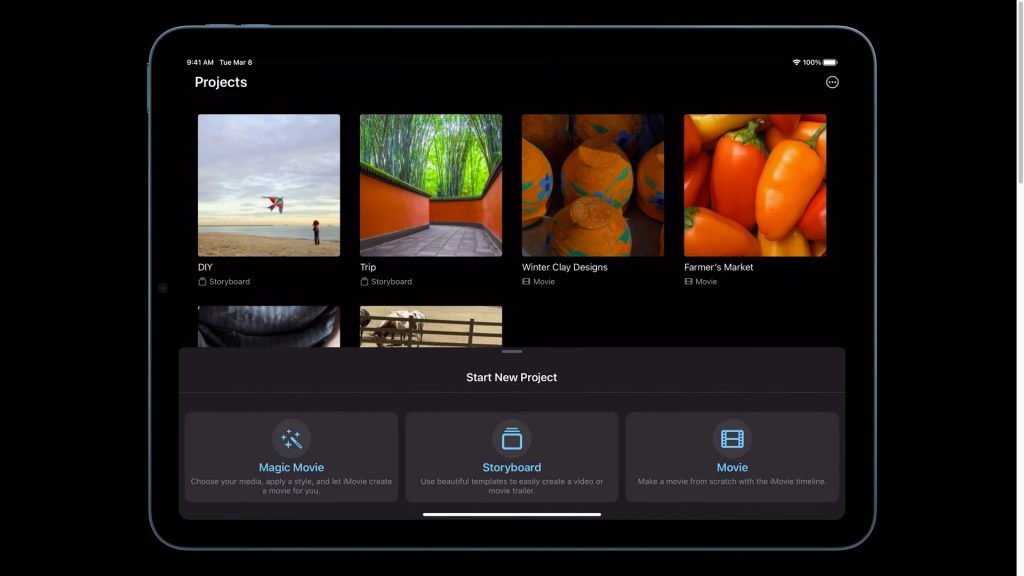Open the Trip bamboo path thumbnail
This screenshot has width=1024, height=576.
pyautogui.click(x=431, y=185)
